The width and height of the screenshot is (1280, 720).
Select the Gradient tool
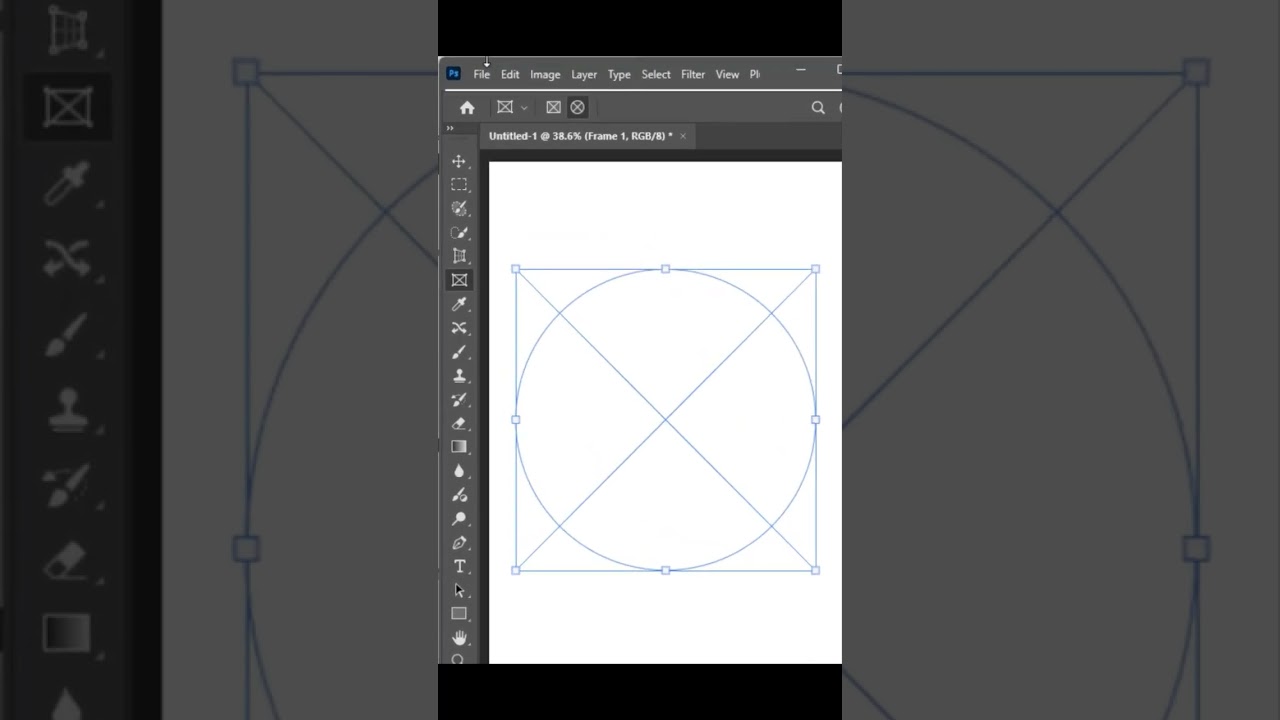tap(459, 447)
